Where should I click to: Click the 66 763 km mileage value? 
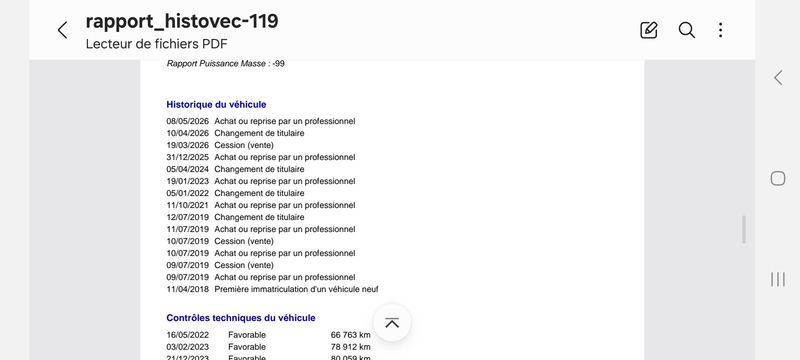tap(351, 335)
